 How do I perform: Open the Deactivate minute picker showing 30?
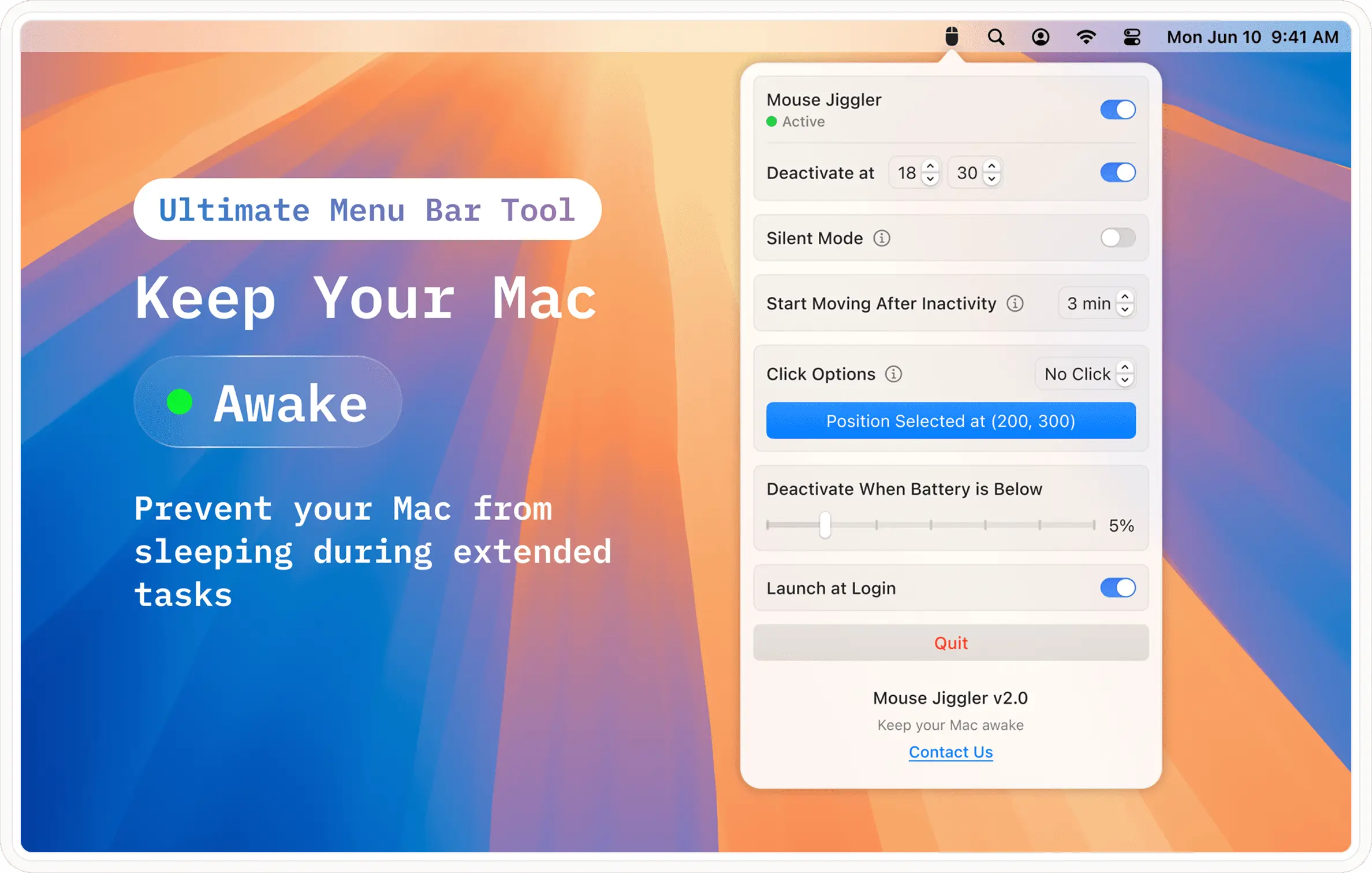[976, 173]
